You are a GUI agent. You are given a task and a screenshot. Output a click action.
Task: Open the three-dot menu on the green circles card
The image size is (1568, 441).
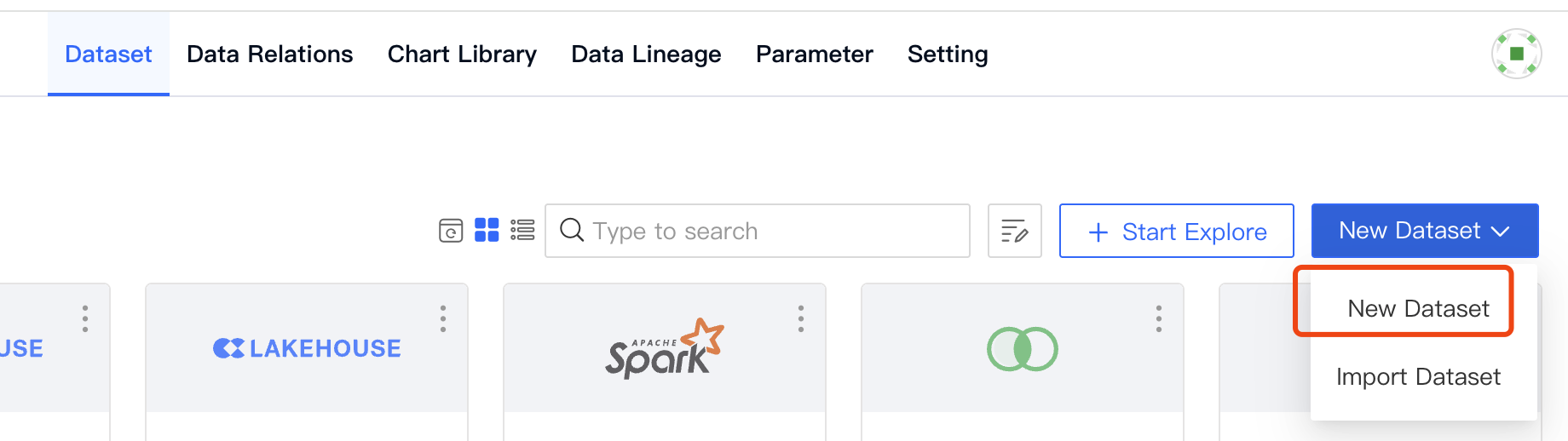click(x=1159, y=318)
